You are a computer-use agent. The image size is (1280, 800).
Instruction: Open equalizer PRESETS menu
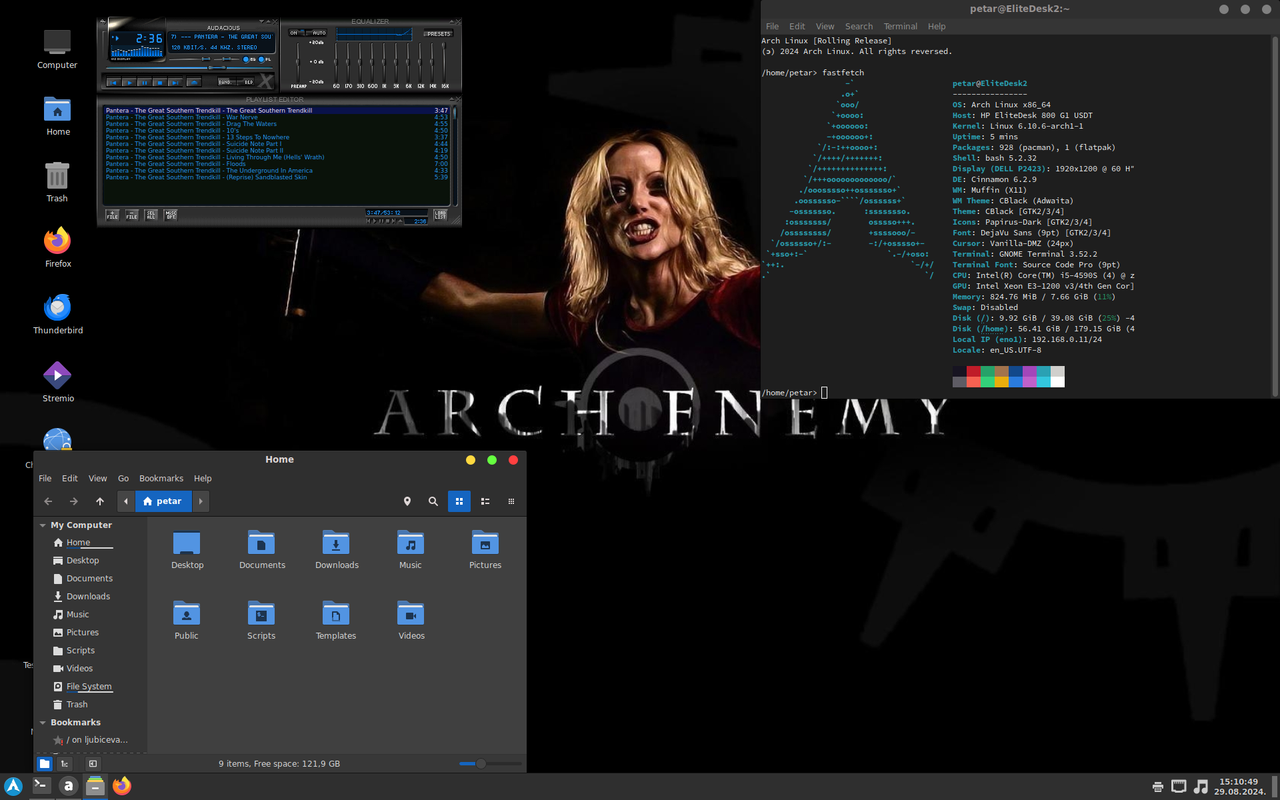(438, 34)
